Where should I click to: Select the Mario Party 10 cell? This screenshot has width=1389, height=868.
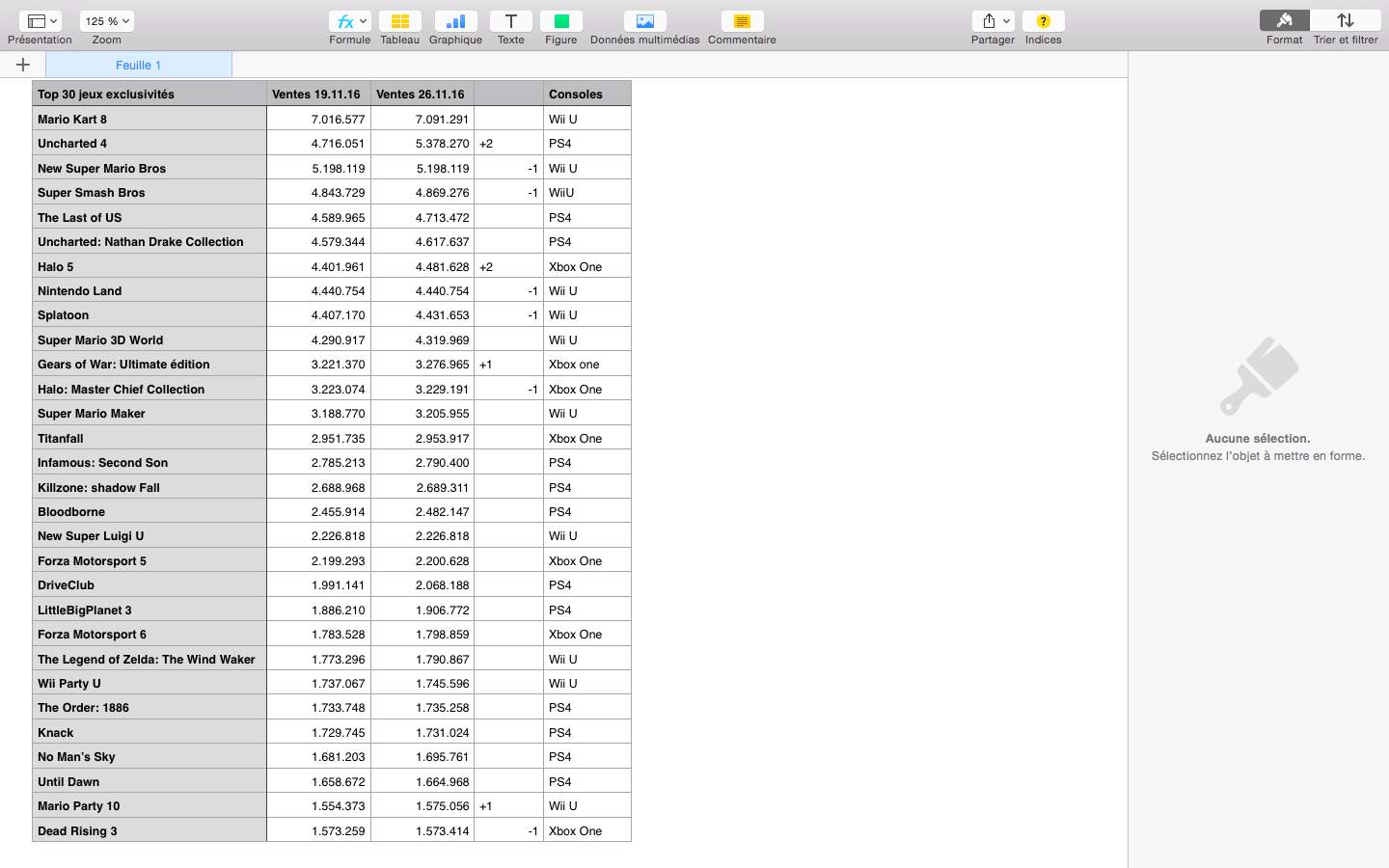pos(150,805)
